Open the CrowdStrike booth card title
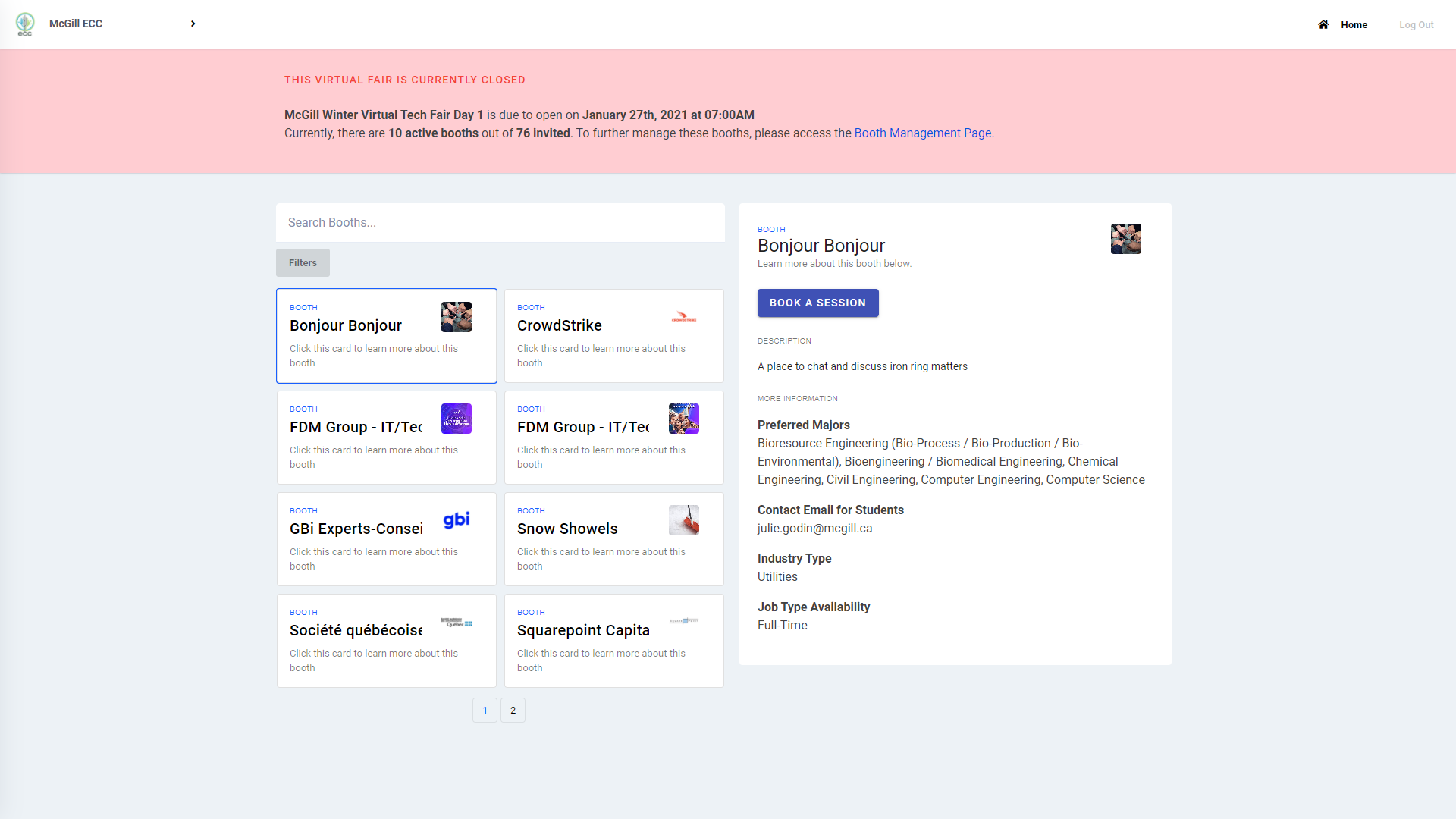This screenshot has height=819, width=1456. tap(560, 325)
